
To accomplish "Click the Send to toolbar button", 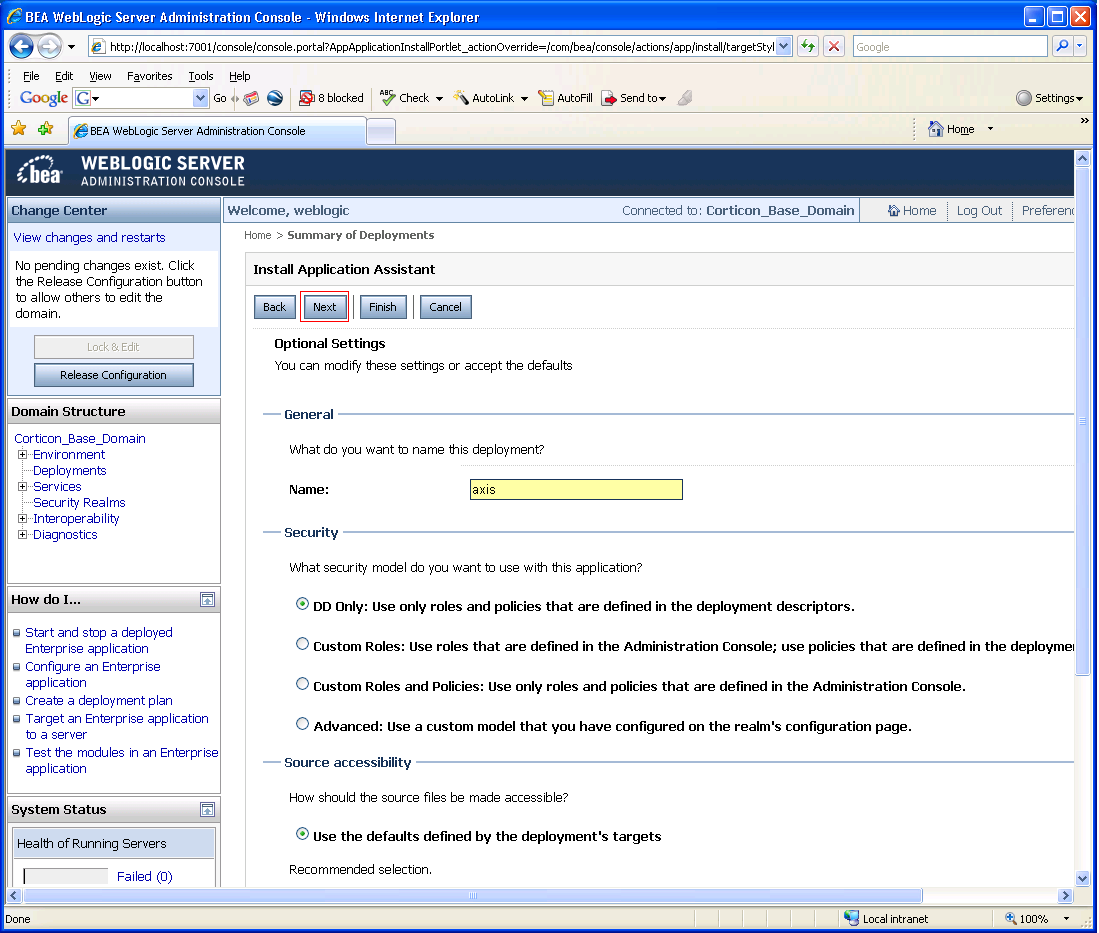I will [x=633, y=98].
